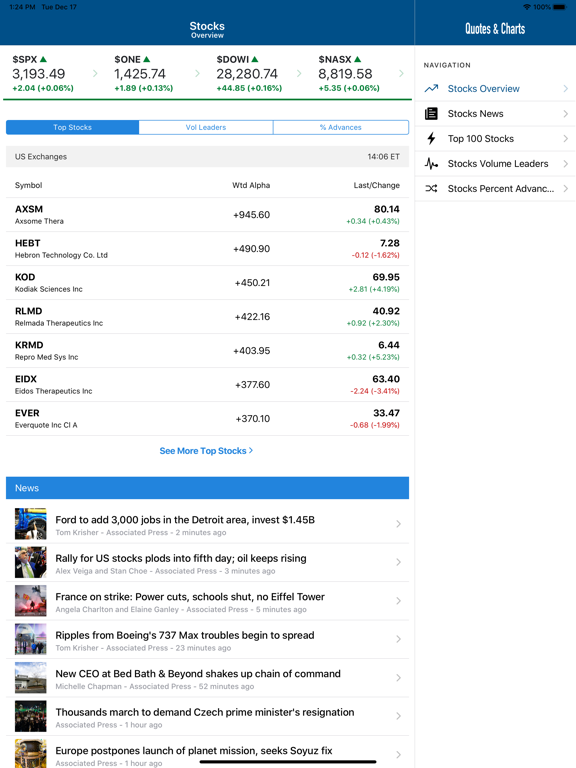The image size is (576, 768).
Task: Tap the green up arrow beside $ONE
Action: tap(146, 59)
